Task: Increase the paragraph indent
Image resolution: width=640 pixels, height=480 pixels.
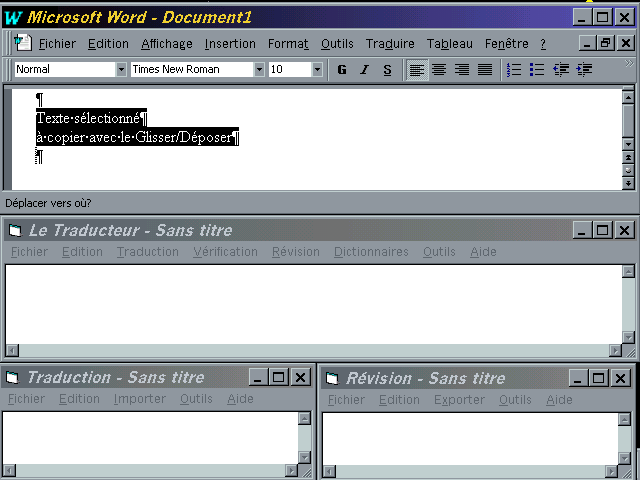Action: (x=584, y=70)
